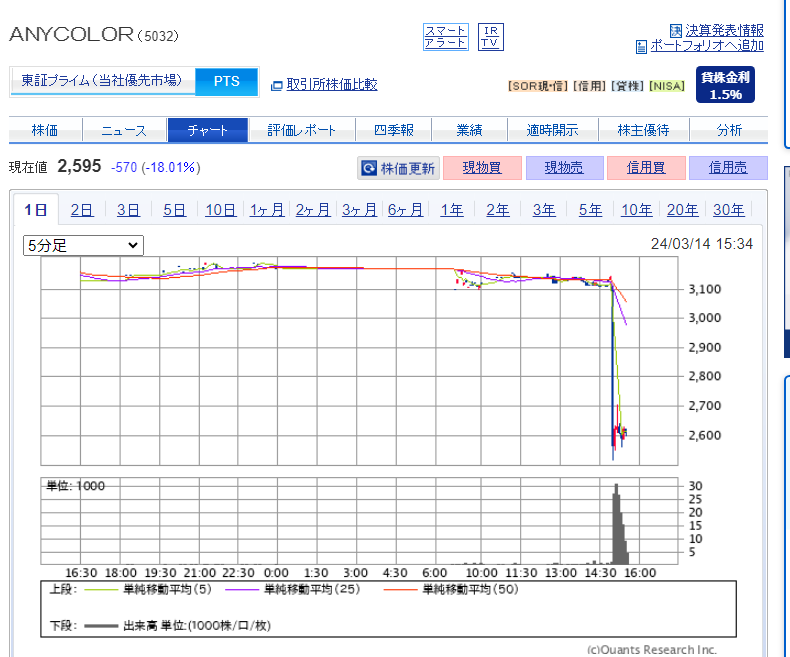Open the IR TV icon
The width and height of the screenshot is (790, 657).
tap(490, 37)
